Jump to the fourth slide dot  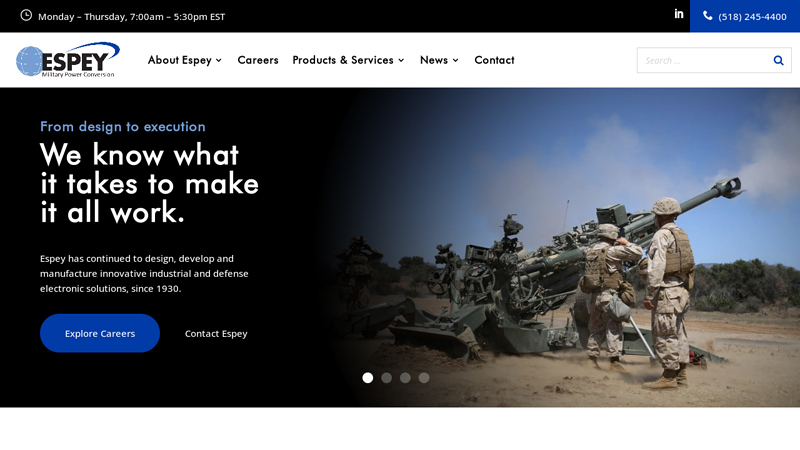point(424,378)
